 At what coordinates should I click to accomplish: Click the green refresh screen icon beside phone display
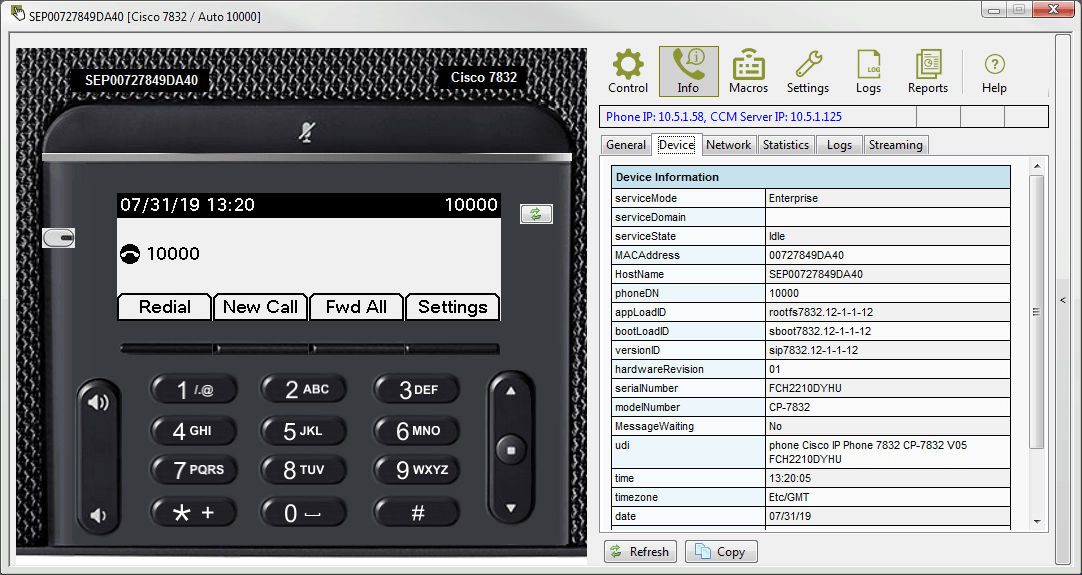point(536,214)
